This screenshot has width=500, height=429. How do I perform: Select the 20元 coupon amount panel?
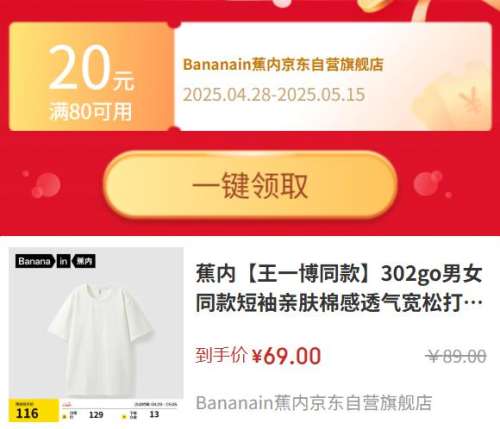[91, 77]
